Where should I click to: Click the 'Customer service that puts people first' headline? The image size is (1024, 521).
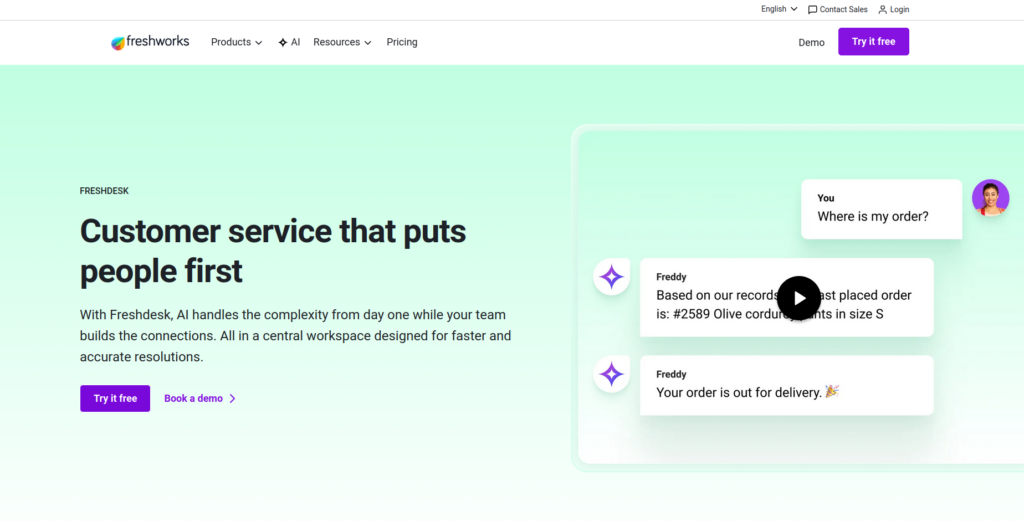pos(273,251)
